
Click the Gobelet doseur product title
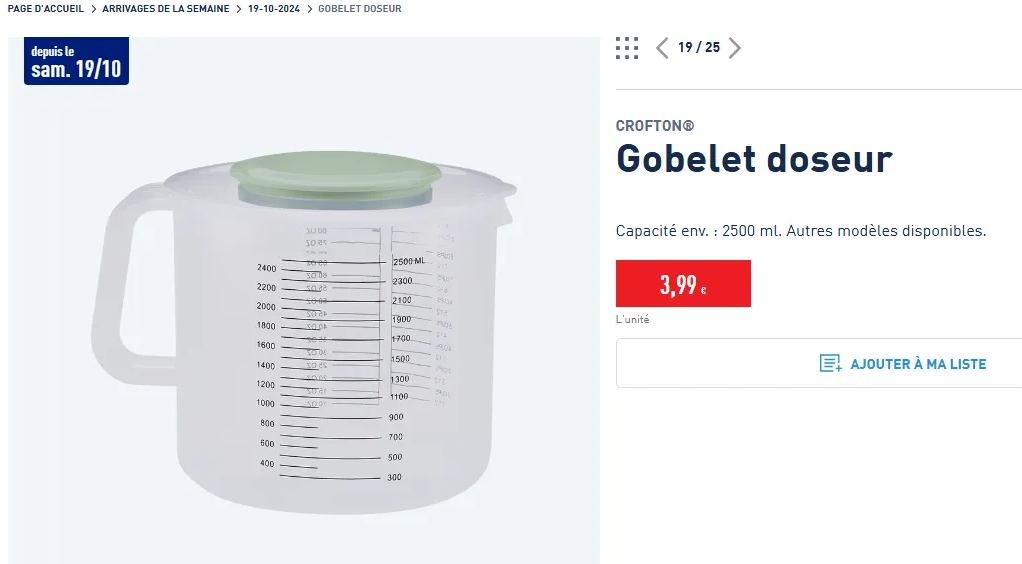click(x=754, y=158)
